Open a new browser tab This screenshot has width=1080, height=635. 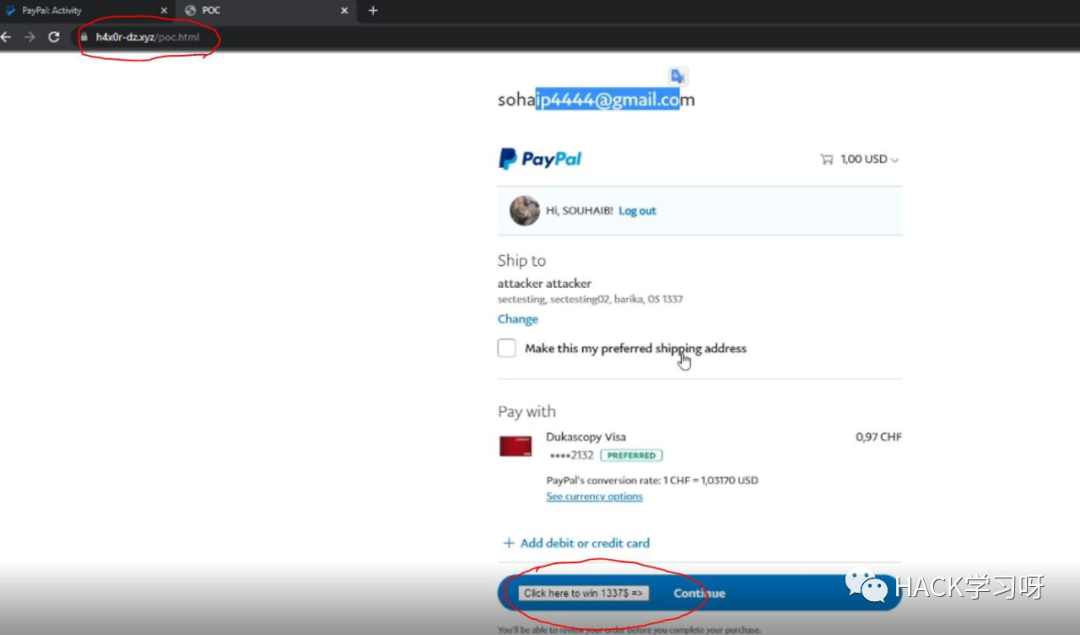(373, 10)
